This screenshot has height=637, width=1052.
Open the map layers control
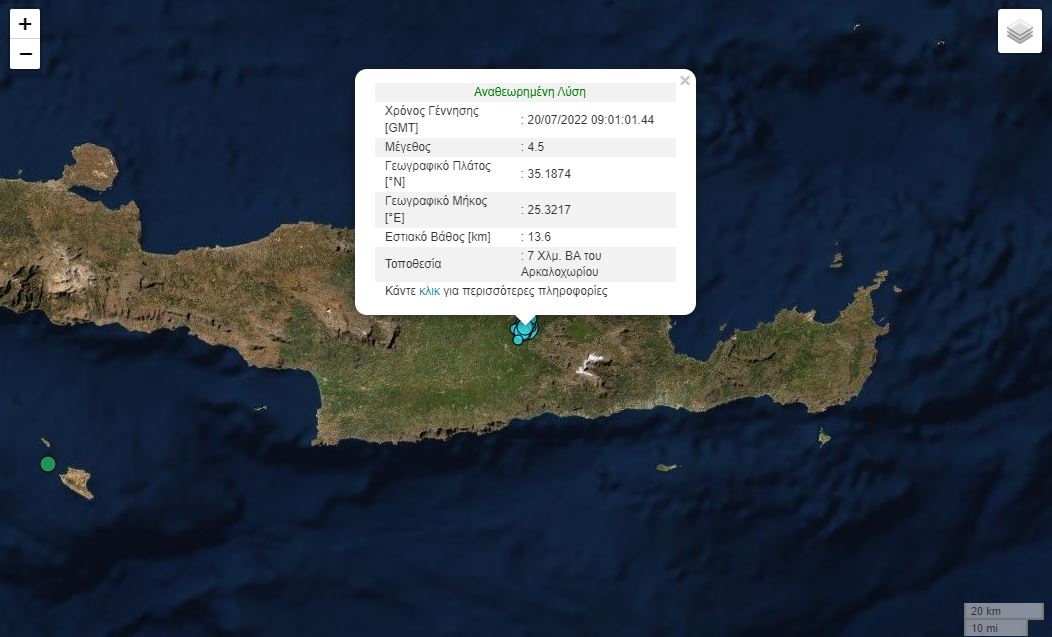(x=1019, y=32)
